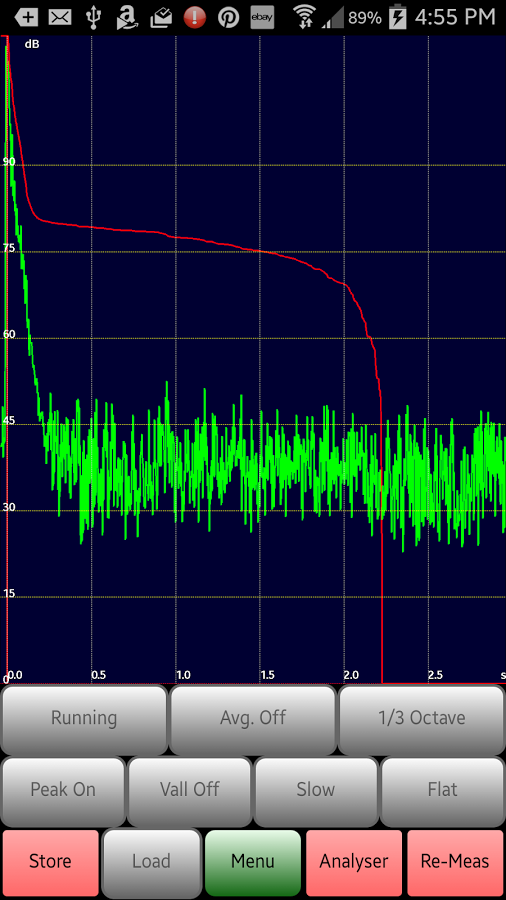
Task: Open the green Menu button
Action: tap(253, 862)
